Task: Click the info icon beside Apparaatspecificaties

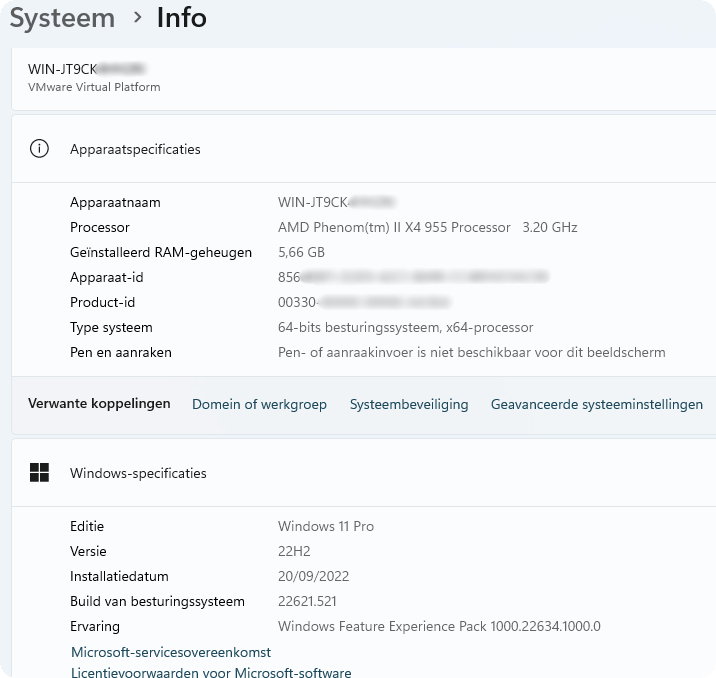Action: click(39, 149)
